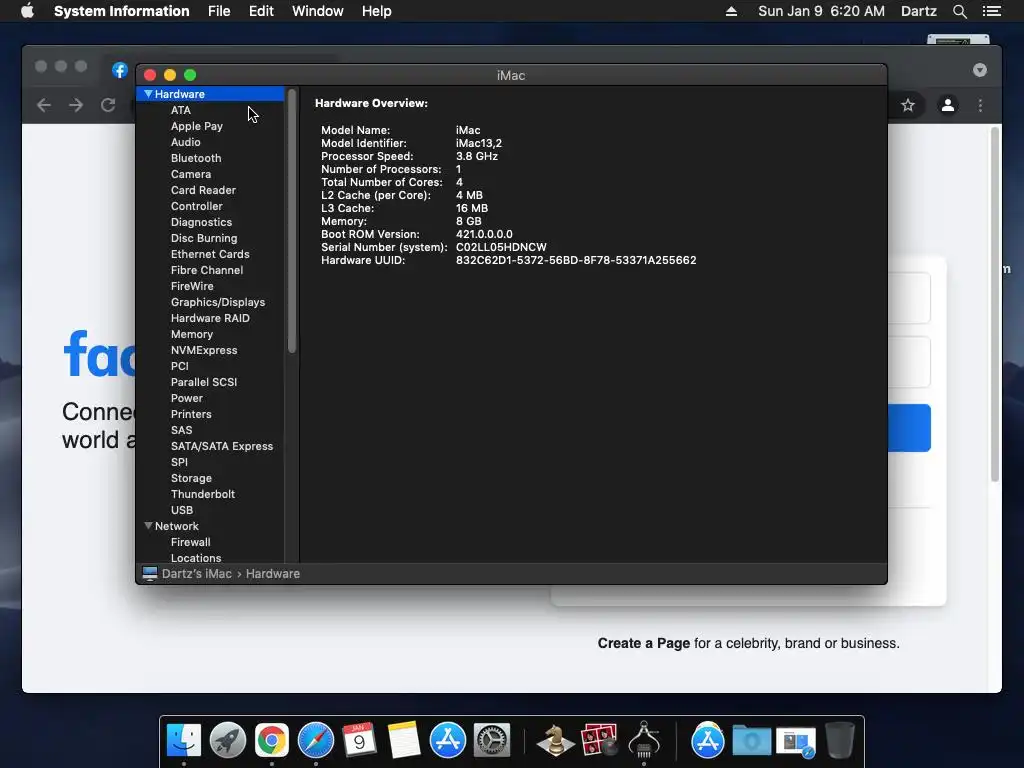This screenshot has width=1024, height=768.
Task: Open Spotlight search magnifier in menu bar
Action: [x=959, y=11]
